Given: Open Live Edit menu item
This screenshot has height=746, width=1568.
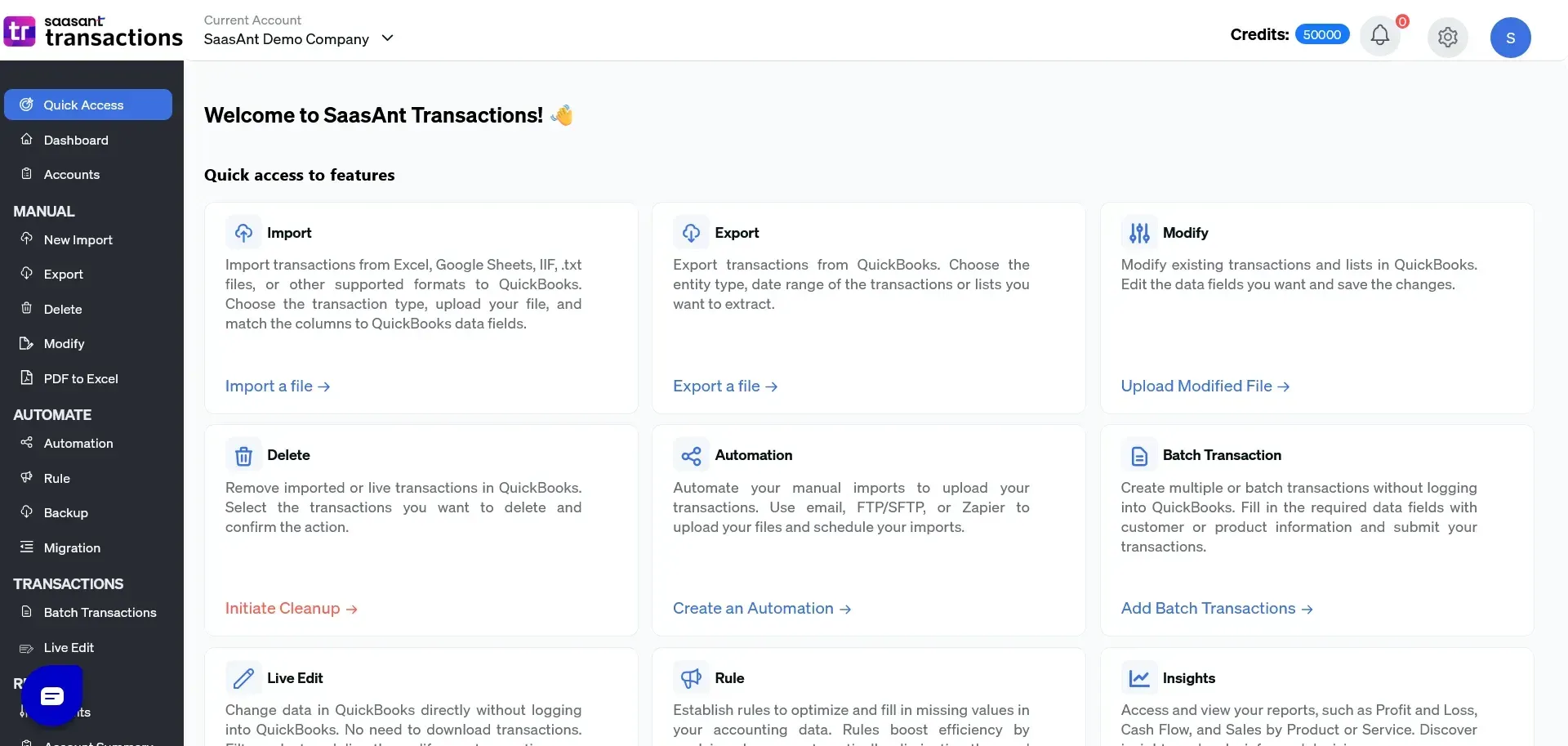Looking at the screenshot, I should click(69, 647).
